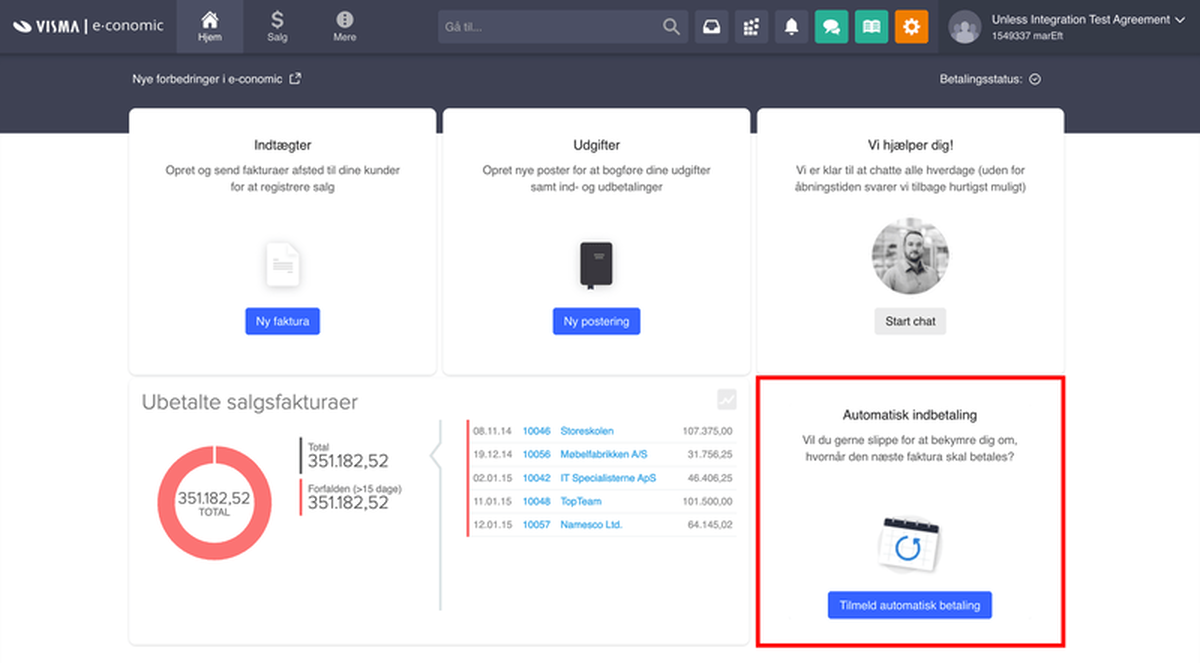Open the apps grid icon

752,27
